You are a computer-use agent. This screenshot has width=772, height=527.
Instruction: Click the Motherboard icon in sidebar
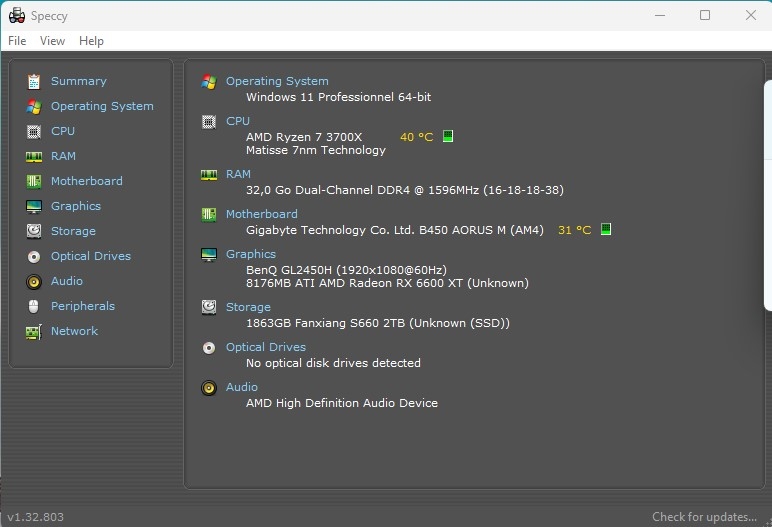coord(33,181)
